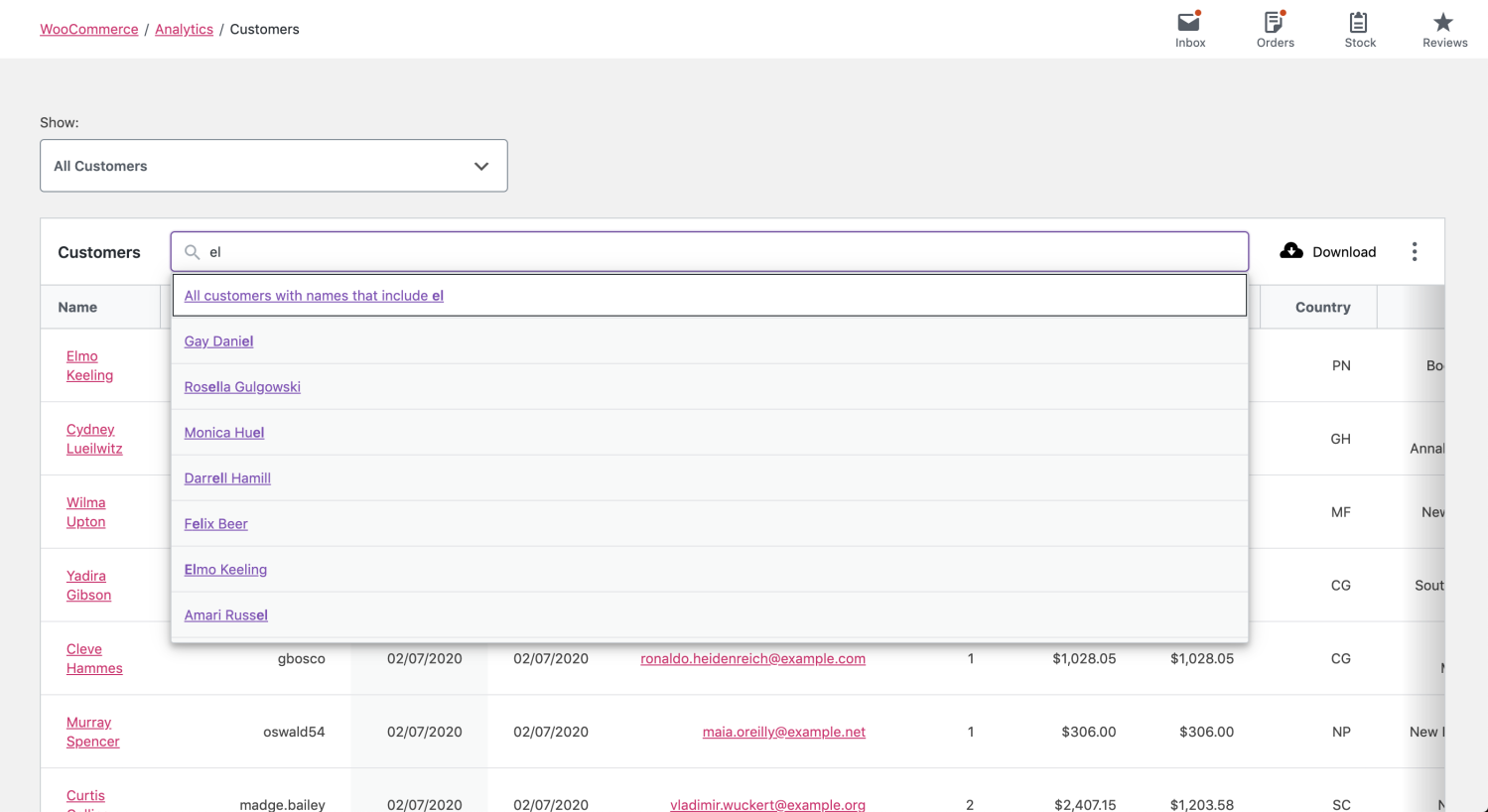Sort the table by Name column
The width and height of the screenshot is (1488, 812).
point(77,307)
